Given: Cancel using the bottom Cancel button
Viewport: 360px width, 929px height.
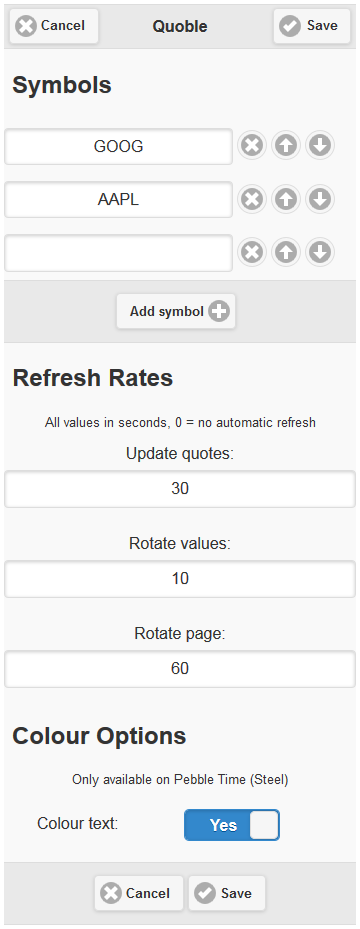Looking at the screenshot, I should 139,893.
